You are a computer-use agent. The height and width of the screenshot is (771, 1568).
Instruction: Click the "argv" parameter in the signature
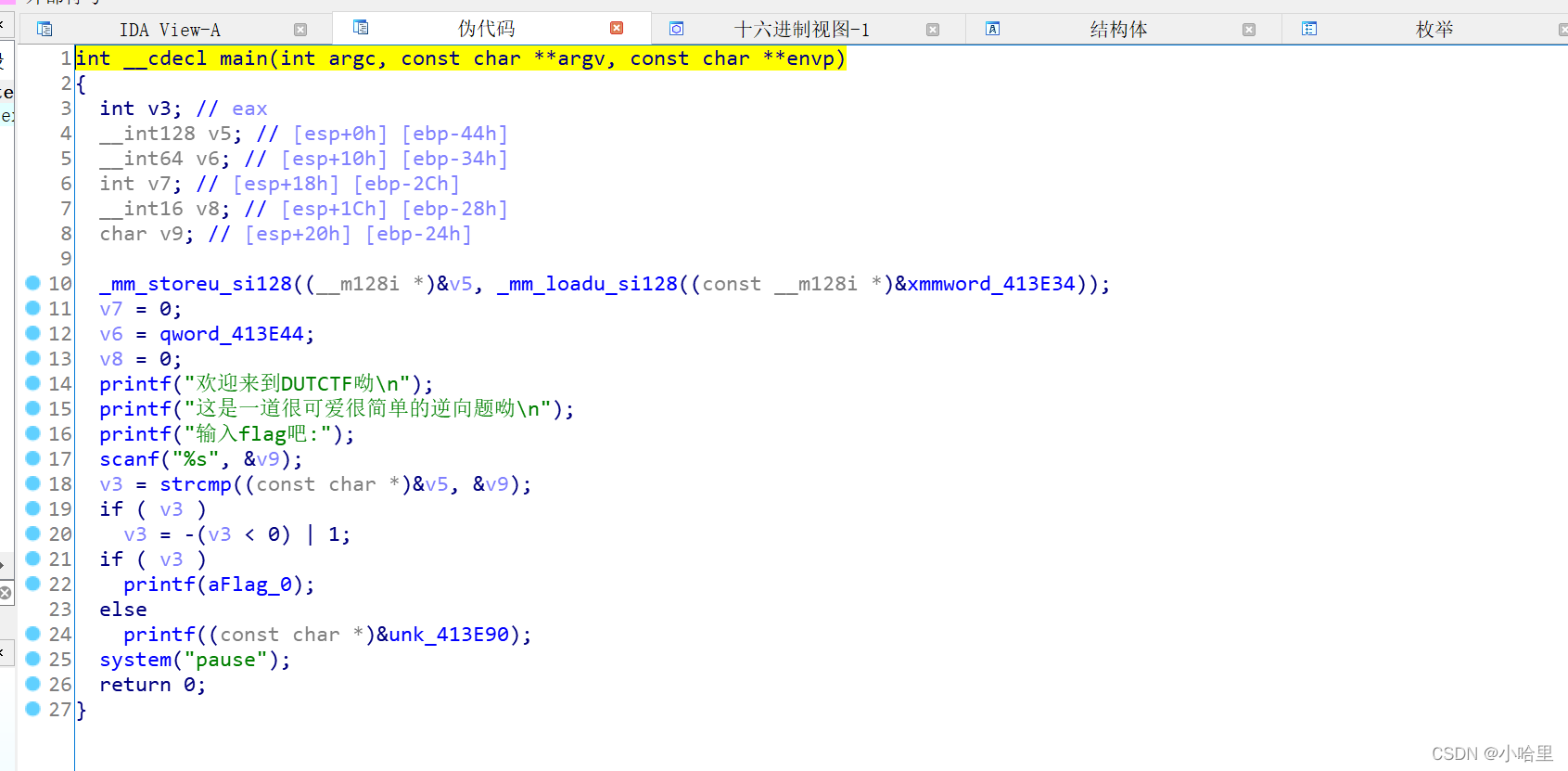click(582, 58)
